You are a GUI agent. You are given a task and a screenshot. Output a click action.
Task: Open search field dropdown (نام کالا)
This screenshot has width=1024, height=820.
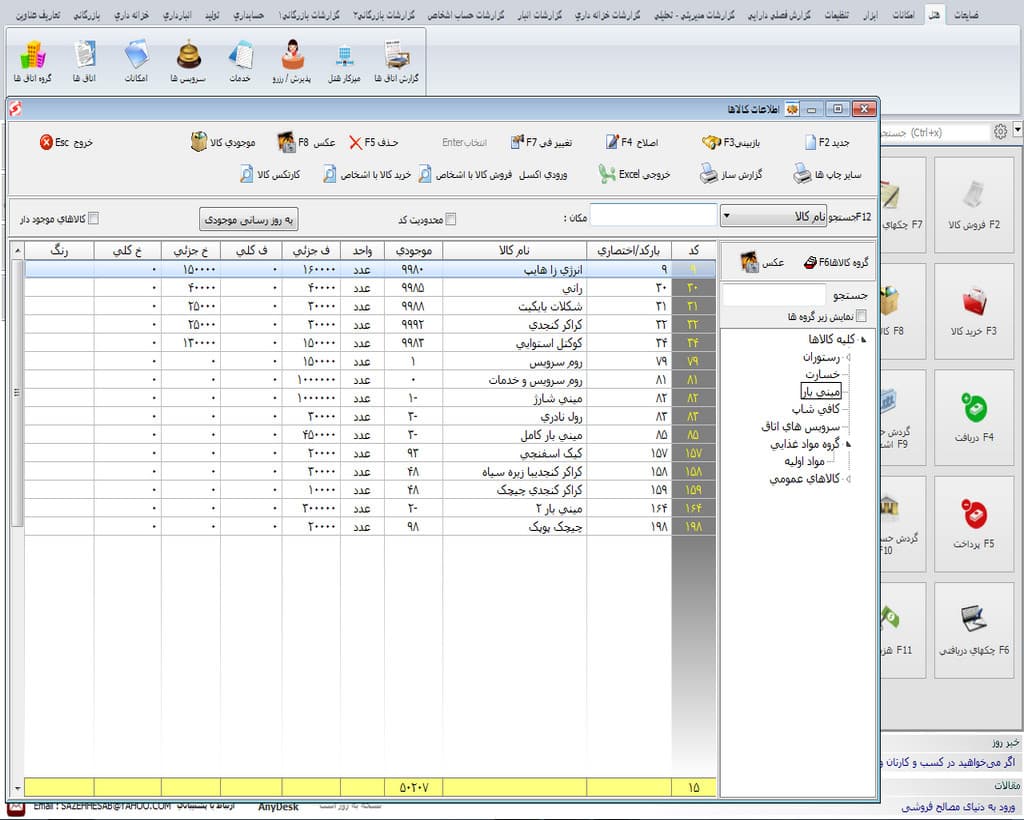(774, 216)
